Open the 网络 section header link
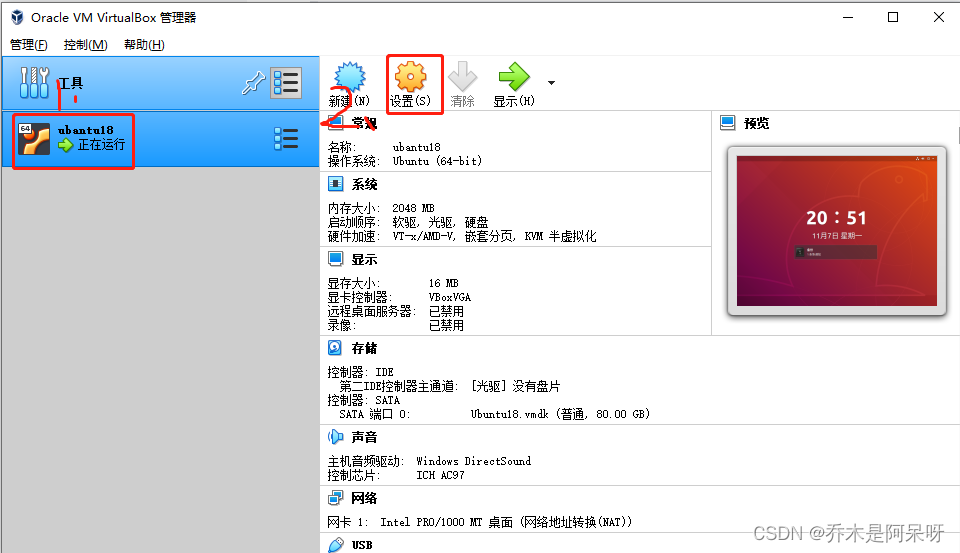 pos(364,498)
